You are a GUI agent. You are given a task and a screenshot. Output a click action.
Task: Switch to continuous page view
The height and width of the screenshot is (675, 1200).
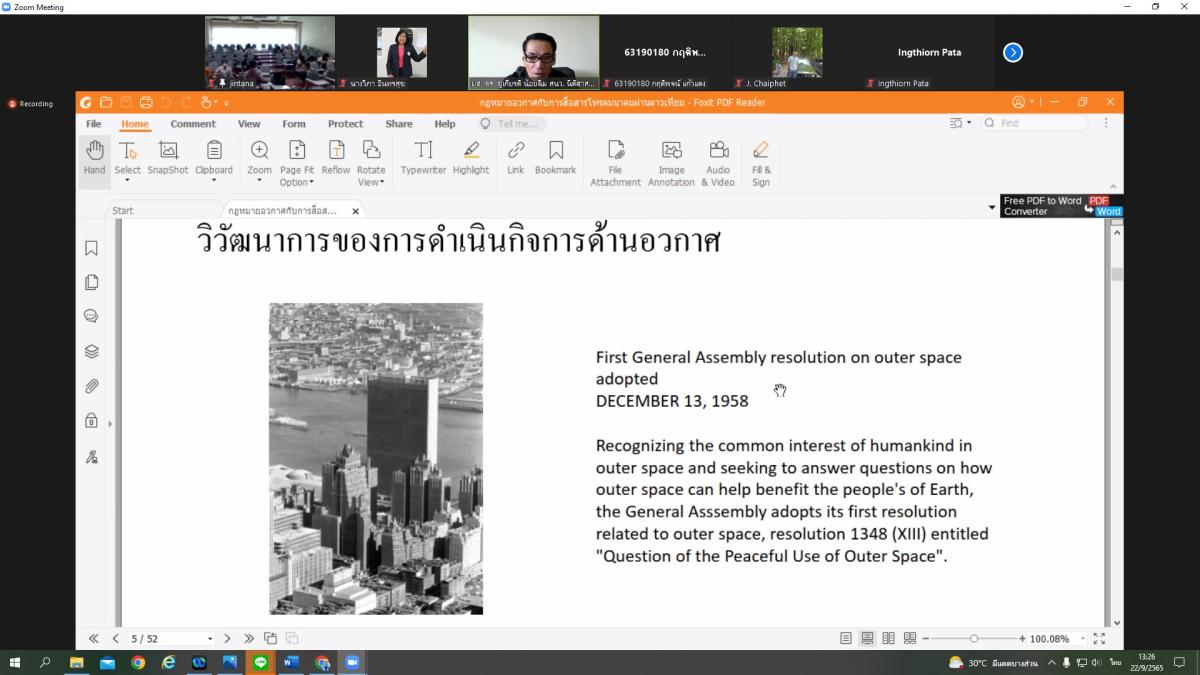click(x=867, y=638)
